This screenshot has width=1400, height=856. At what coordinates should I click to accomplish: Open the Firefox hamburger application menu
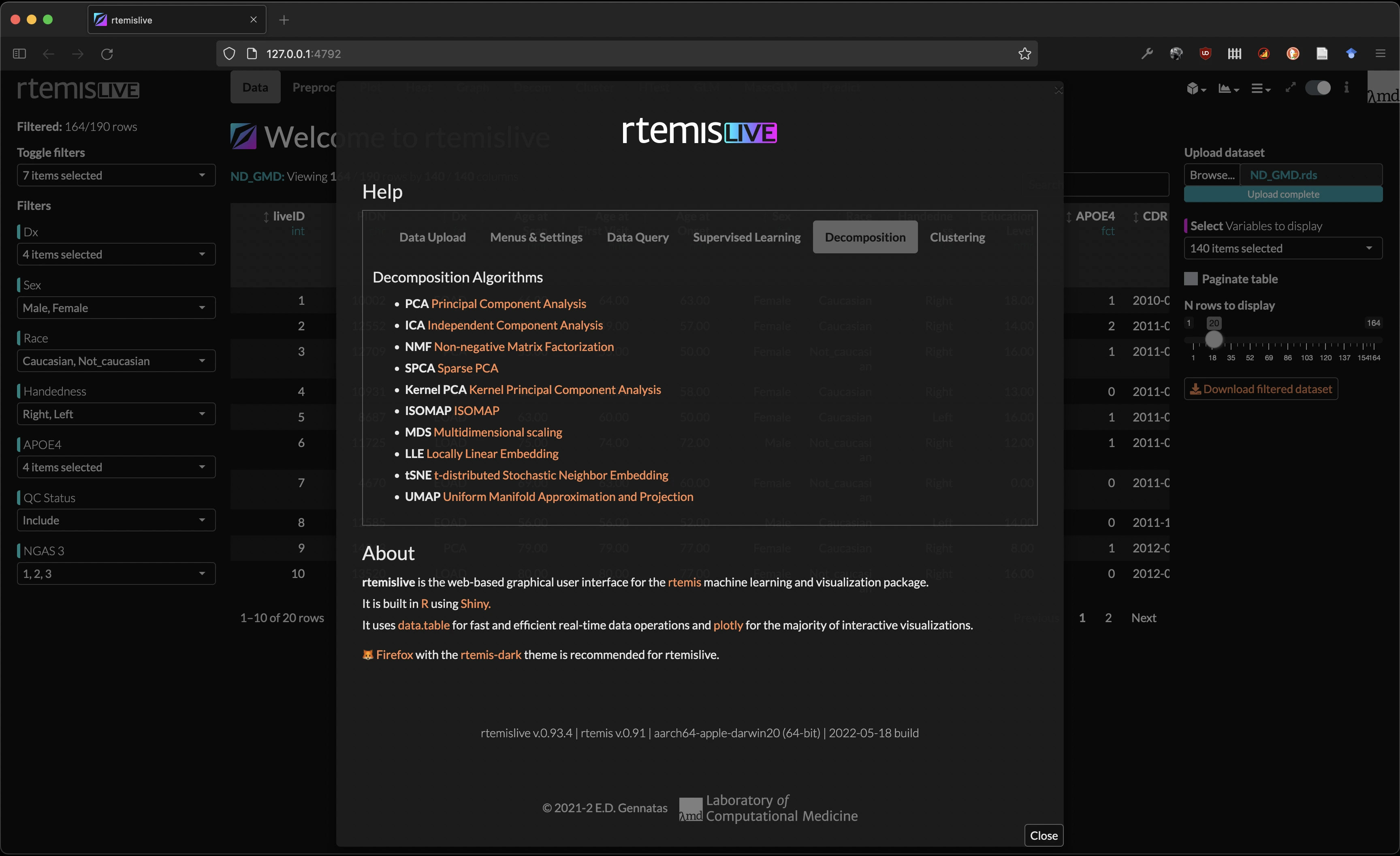tap(1381, 53)
